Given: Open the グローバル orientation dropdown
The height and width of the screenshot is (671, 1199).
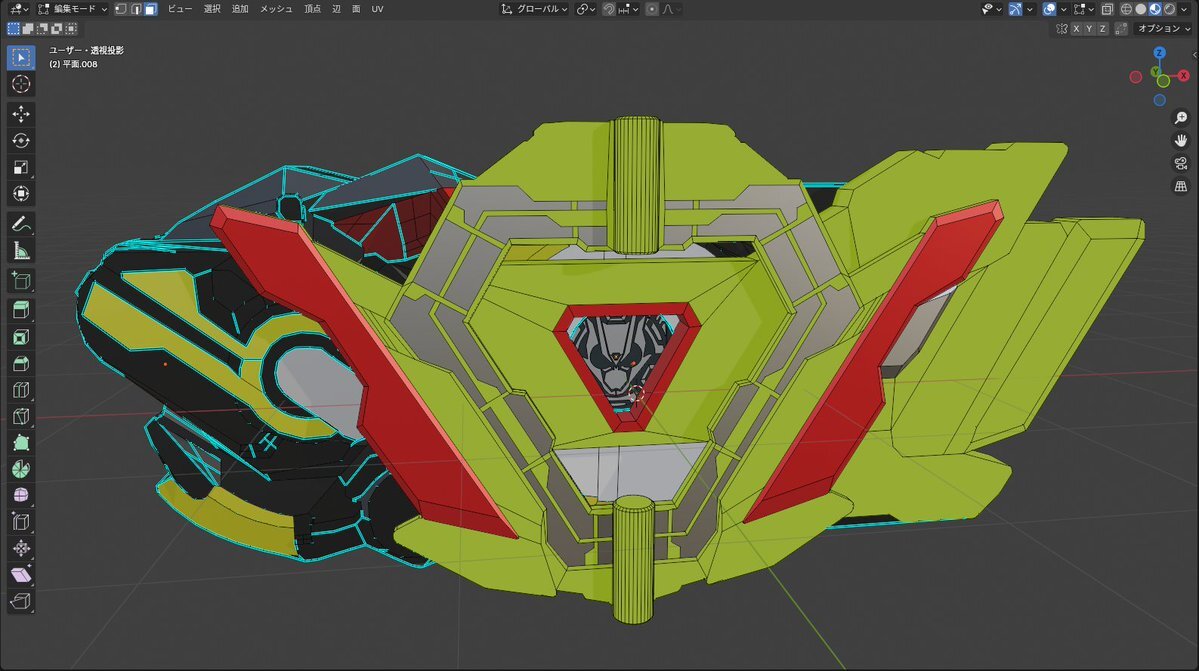Looking at the screenshot, I should pos(536,9).
